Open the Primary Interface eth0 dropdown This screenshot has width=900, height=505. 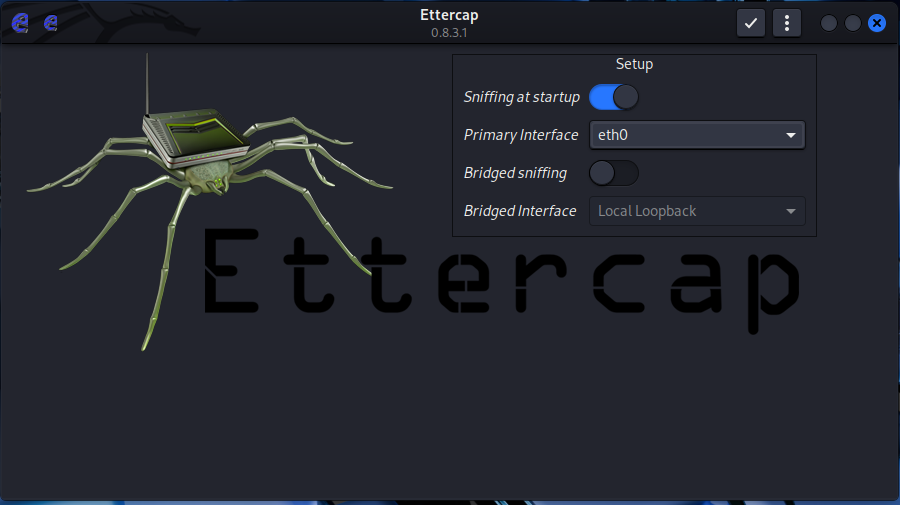[697, 135]
